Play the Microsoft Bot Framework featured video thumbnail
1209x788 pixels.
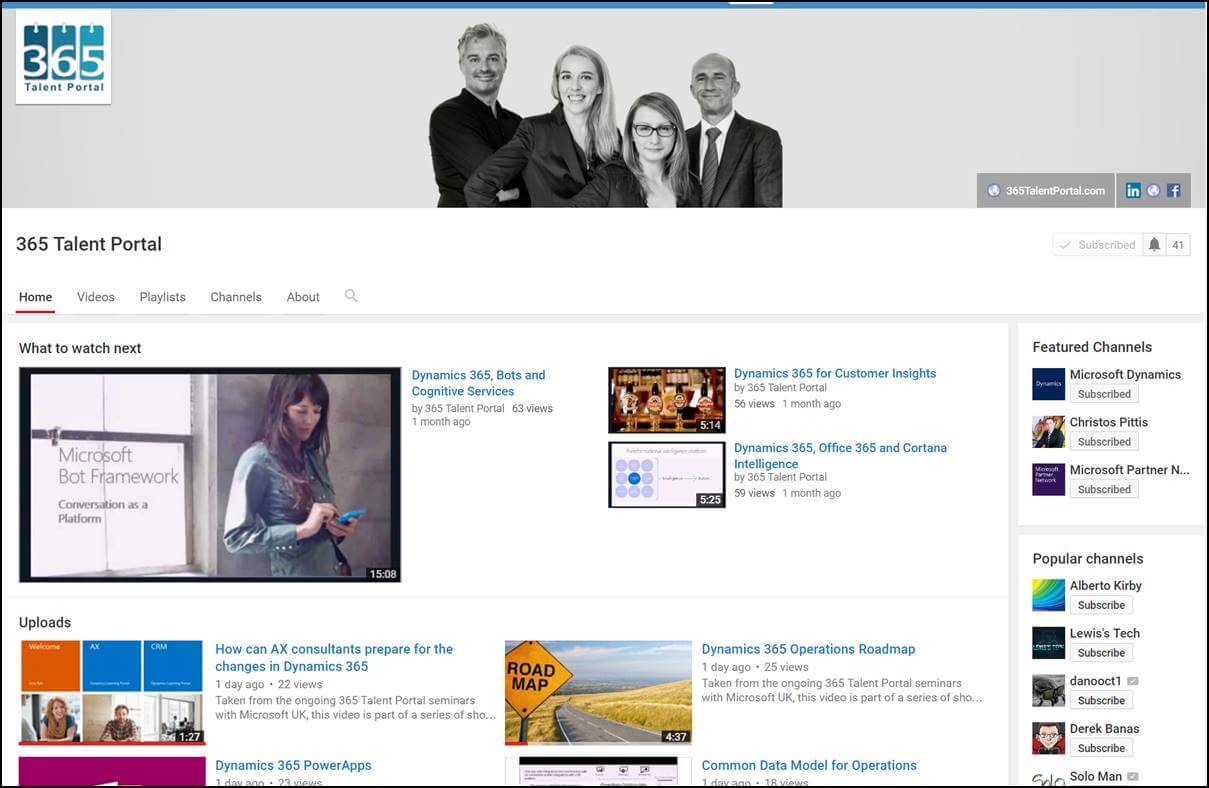pos(210,475)
